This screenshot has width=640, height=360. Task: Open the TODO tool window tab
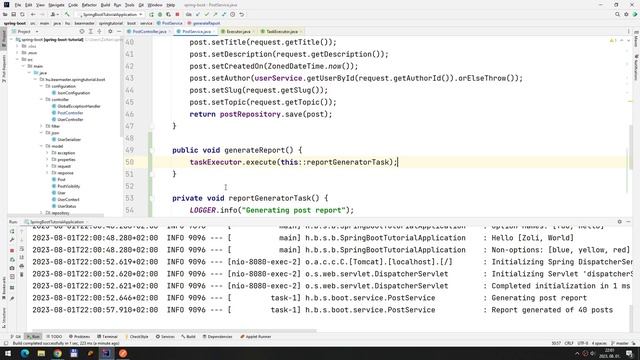(54, 337)
